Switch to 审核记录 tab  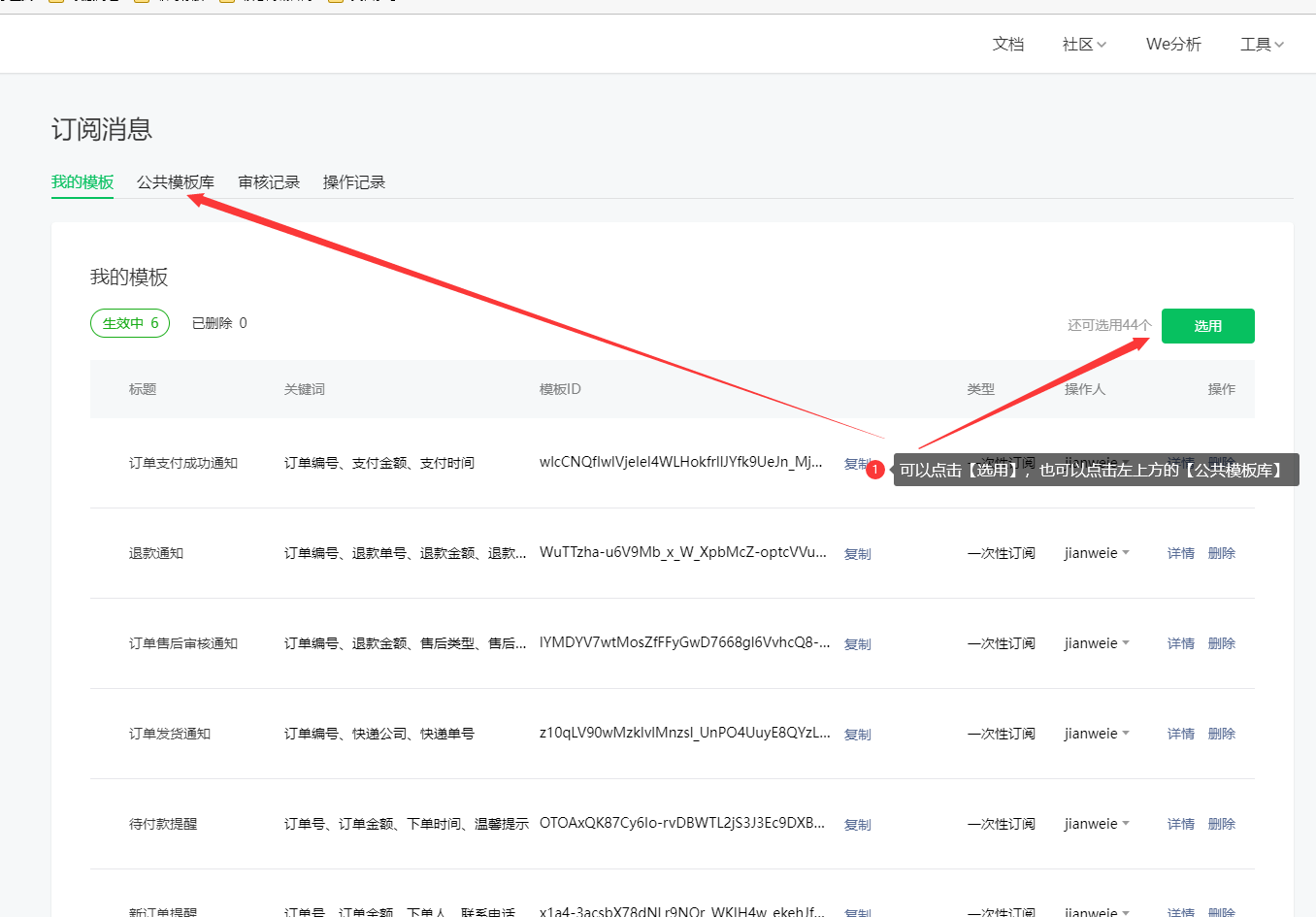[x=269, y=182]
